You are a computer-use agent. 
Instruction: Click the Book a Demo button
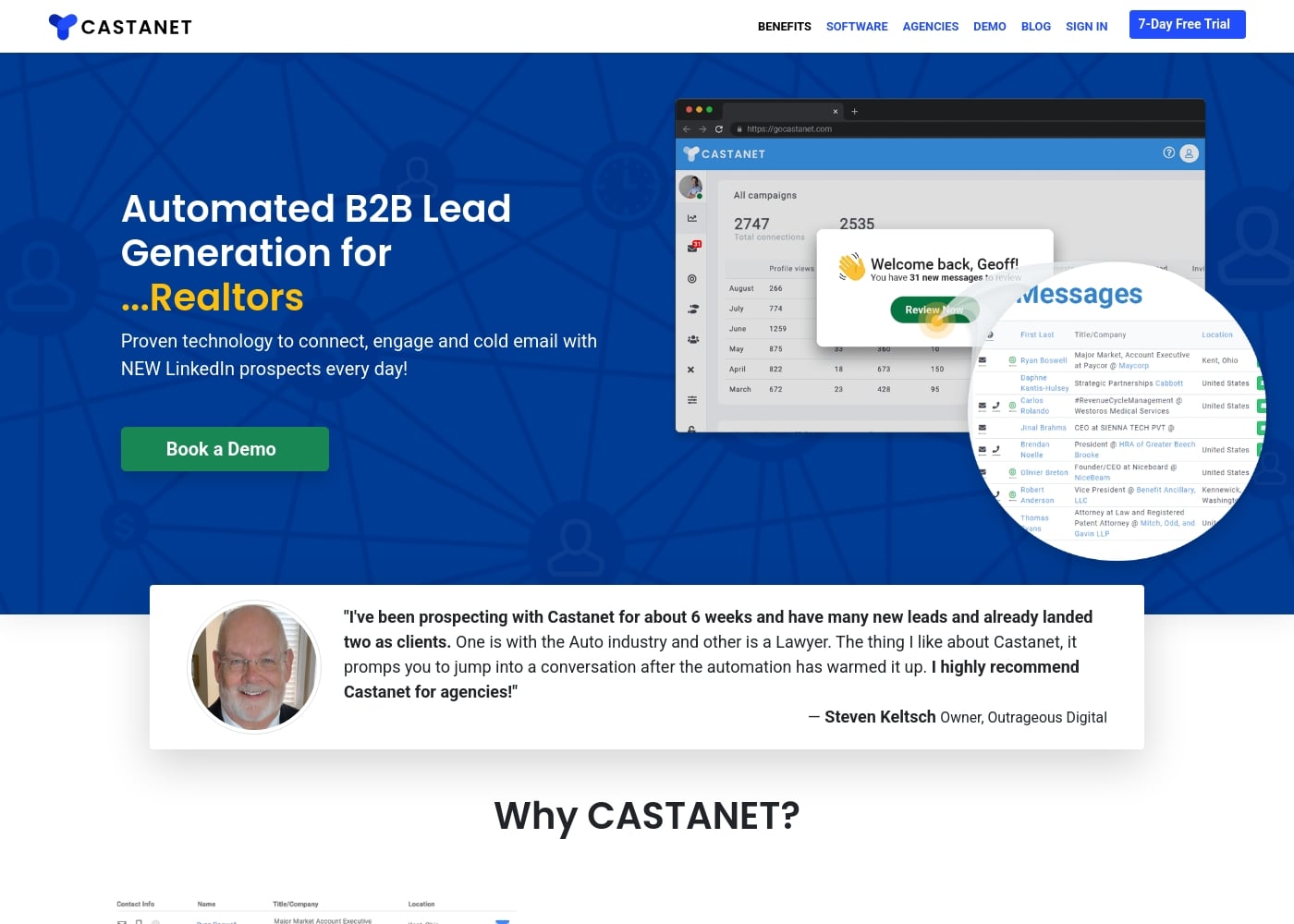tap(225, 449)
